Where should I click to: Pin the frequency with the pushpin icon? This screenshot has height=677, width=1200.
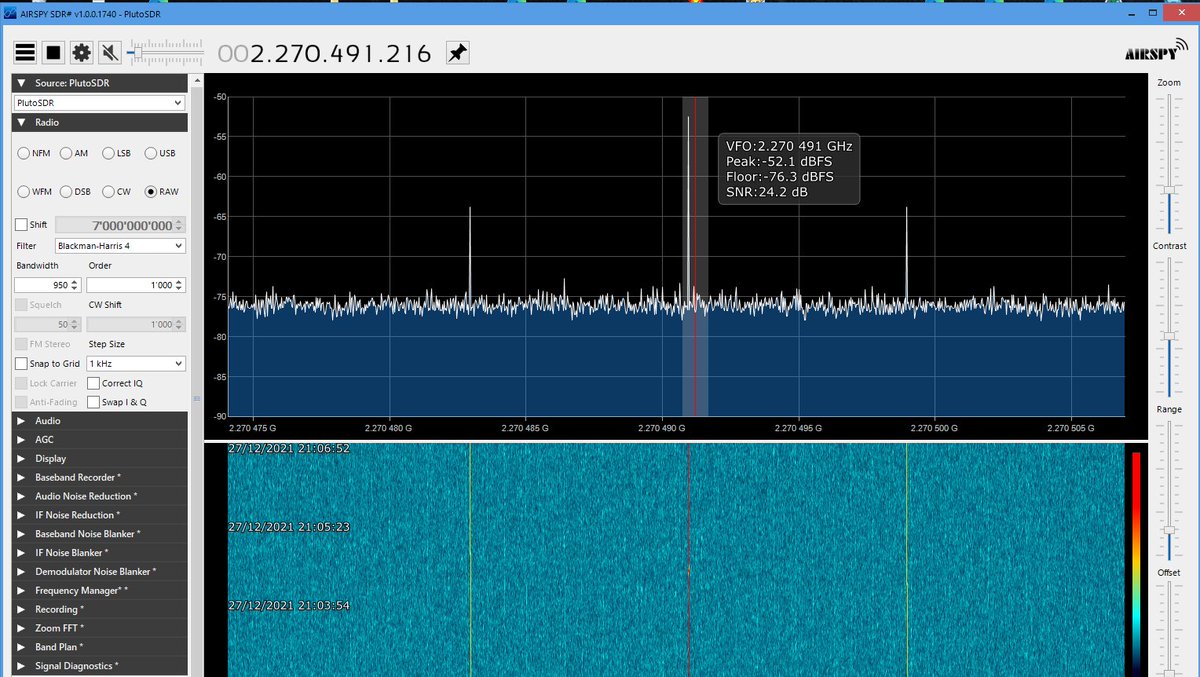pyautogui.click(x=457, y=53)
